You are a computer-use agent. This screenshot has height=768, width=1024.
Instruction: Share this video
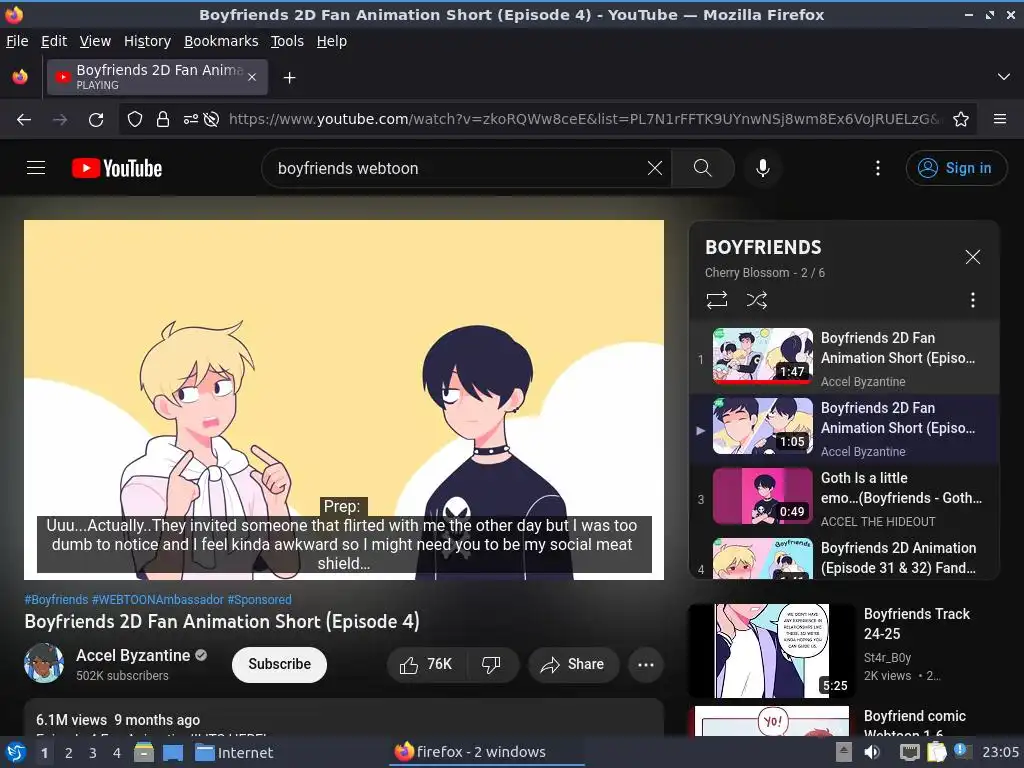(573, 665)
